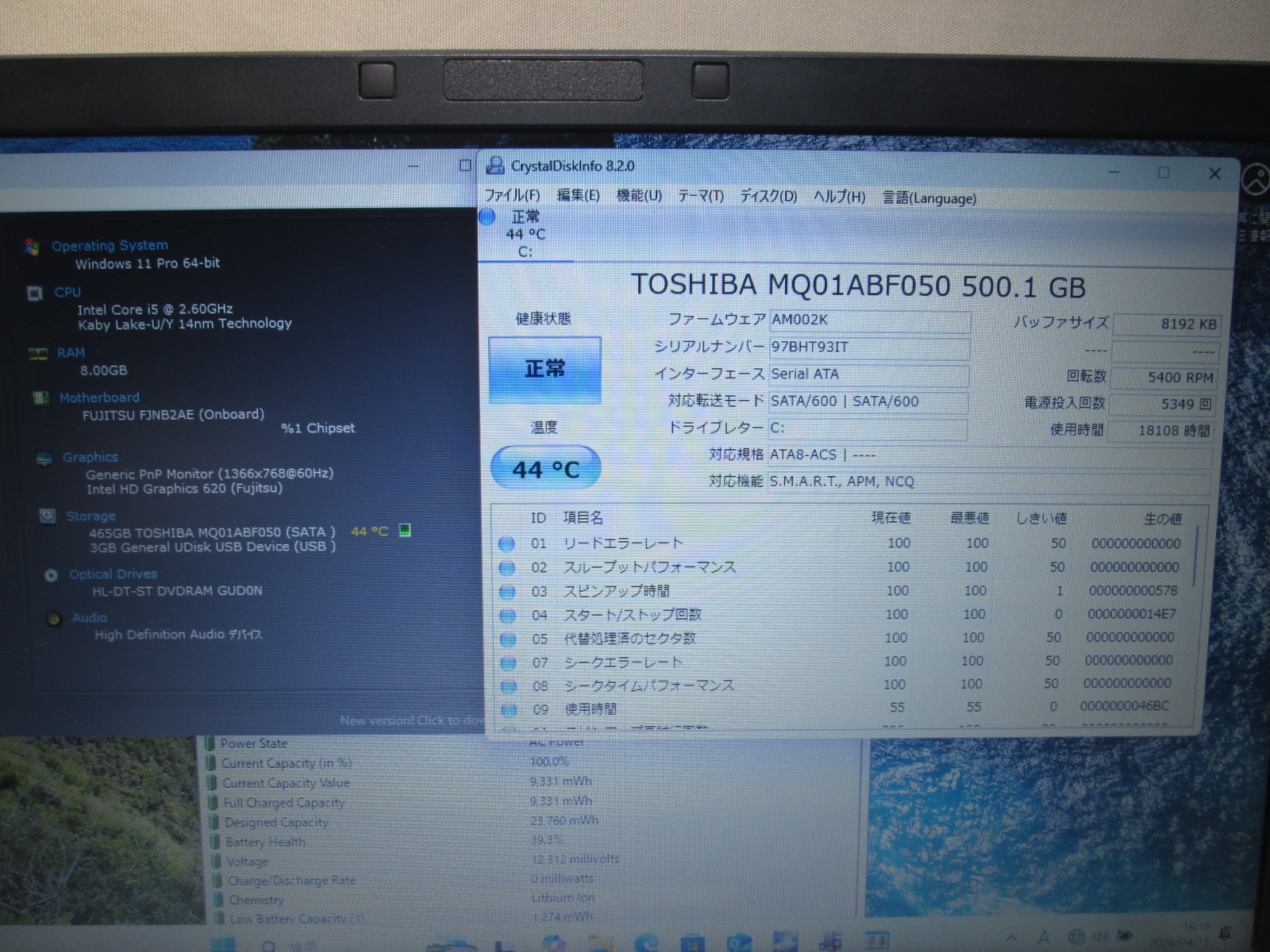Click the Audio speaker icon
1270x952 pixels.
54,619
